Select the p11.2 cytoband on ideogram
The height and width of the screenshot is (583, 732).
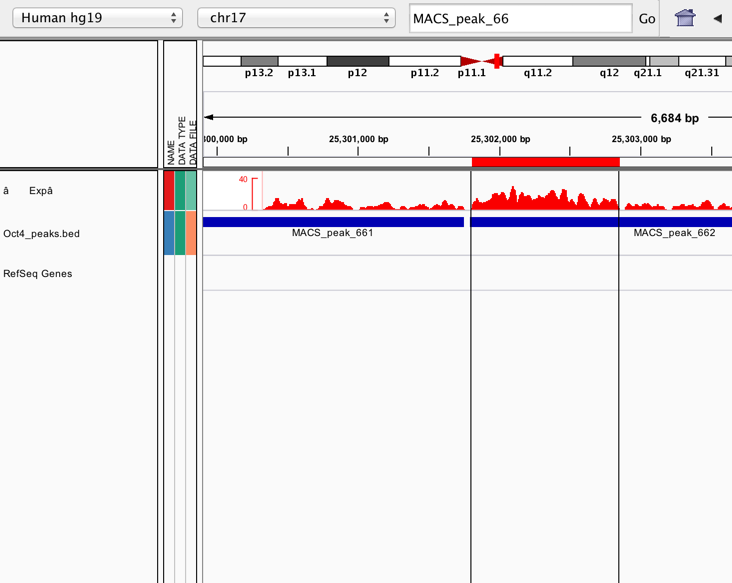point(425,61)
